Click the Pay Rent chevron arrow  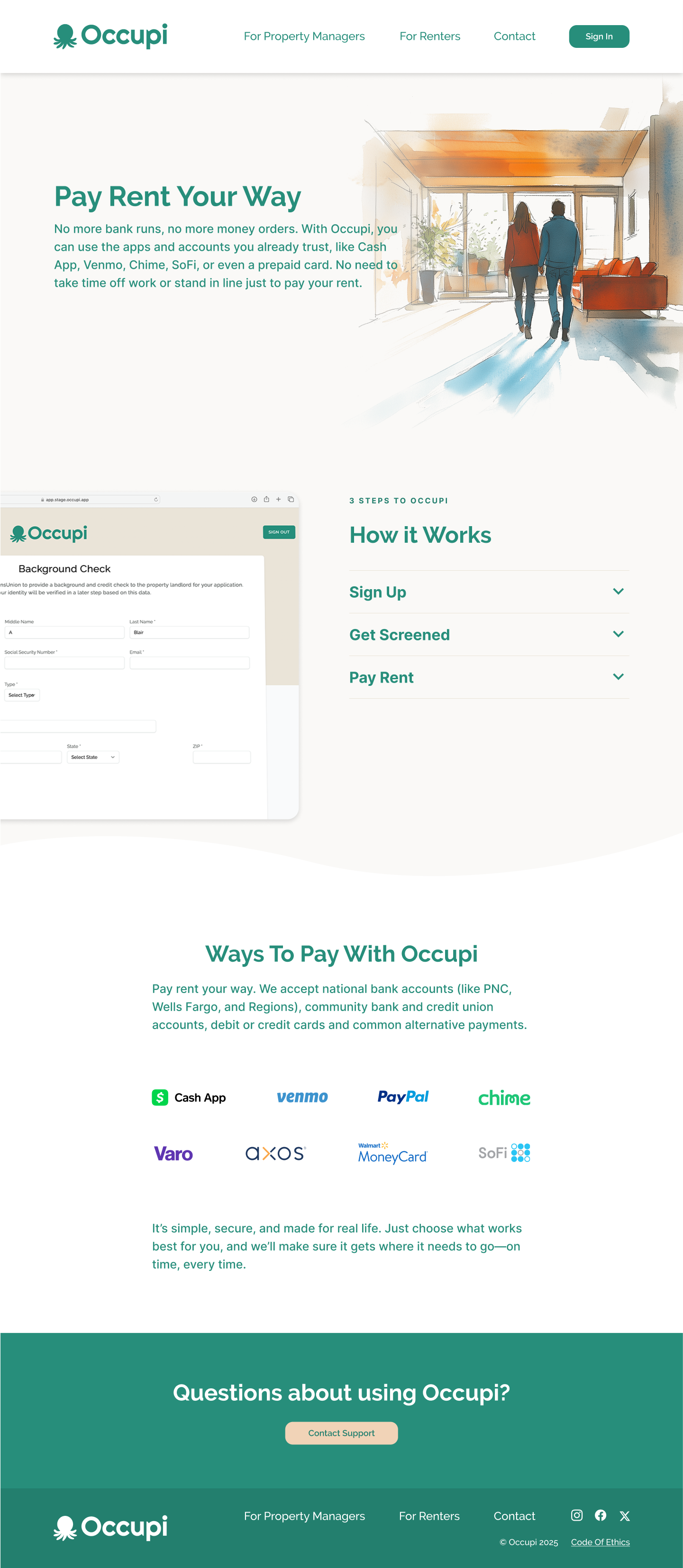(x=618, y=676)
